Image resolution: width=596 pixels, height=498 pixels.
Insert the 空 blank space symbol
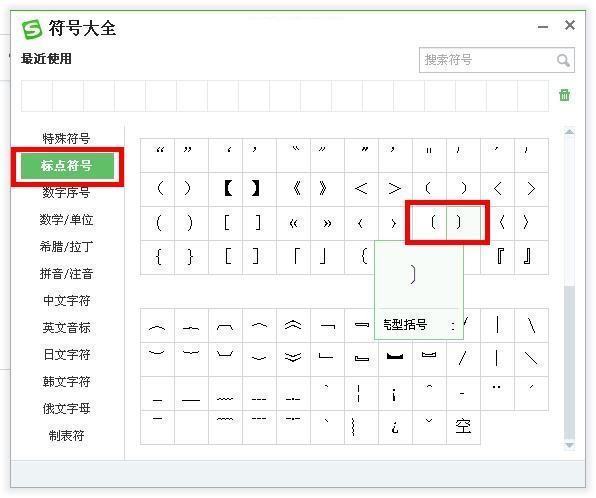(x=463, y=427)
